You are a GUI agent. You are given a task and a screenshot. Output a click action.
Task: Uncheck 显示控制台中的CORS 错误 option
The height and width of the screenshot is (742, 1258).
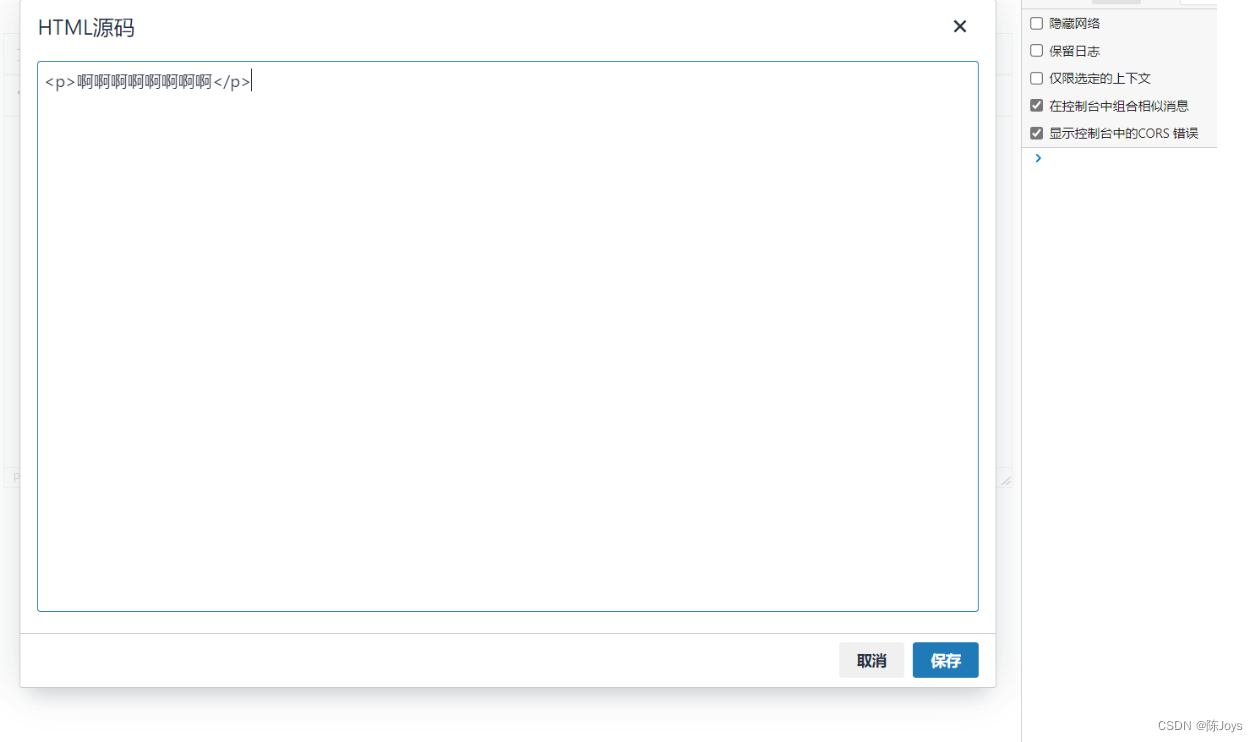[x=1035, y=131]
